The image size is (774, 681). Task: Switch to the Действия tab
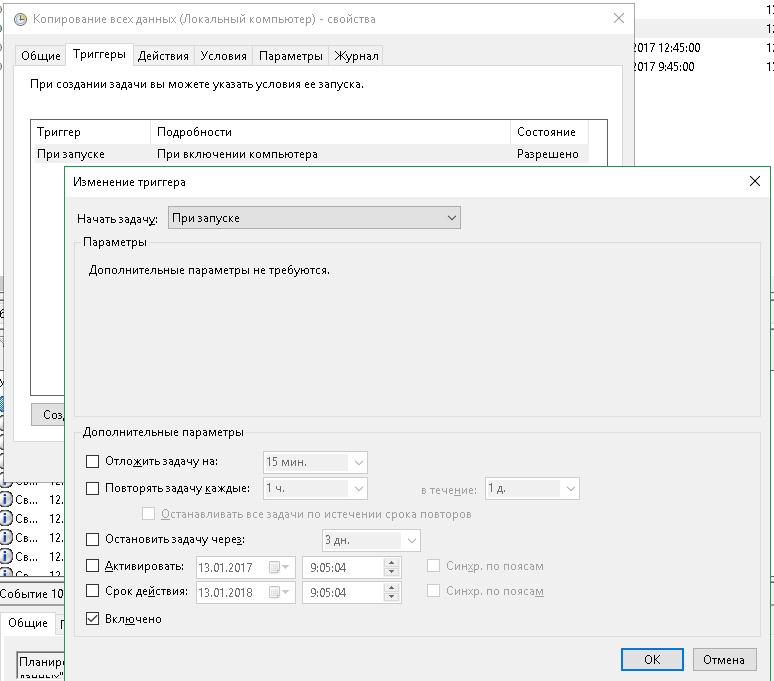163,56
